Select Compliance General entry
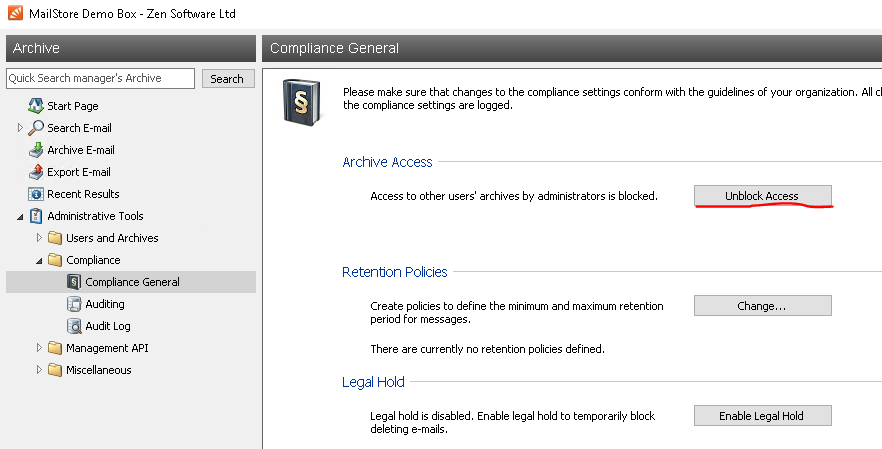Screen dimensions: 882x449 [132, 282]
